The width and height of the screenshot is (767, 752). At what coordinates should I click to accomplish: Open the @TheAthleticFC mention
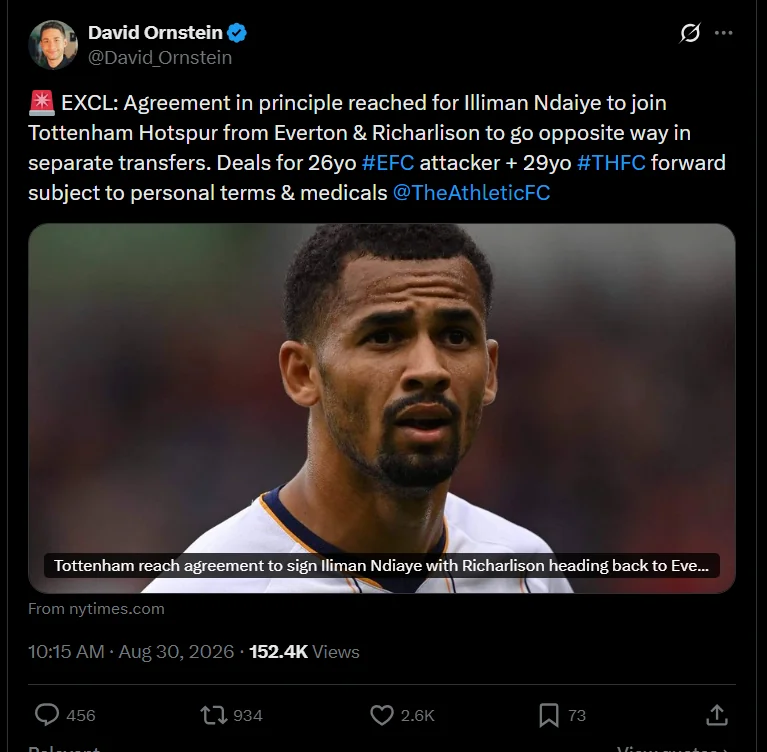tap(471, 193)
